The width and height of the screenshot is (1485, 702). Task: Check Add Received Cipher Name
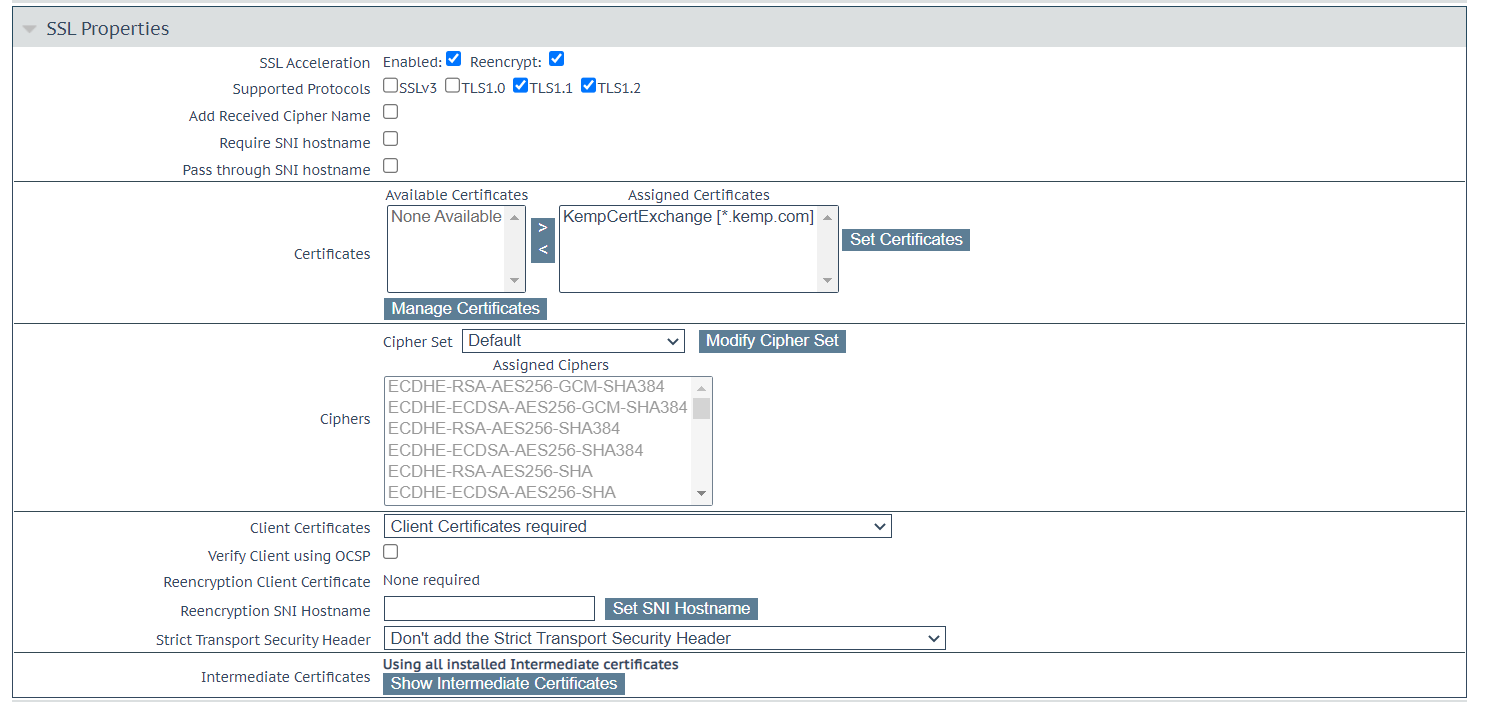coord(391,112)
